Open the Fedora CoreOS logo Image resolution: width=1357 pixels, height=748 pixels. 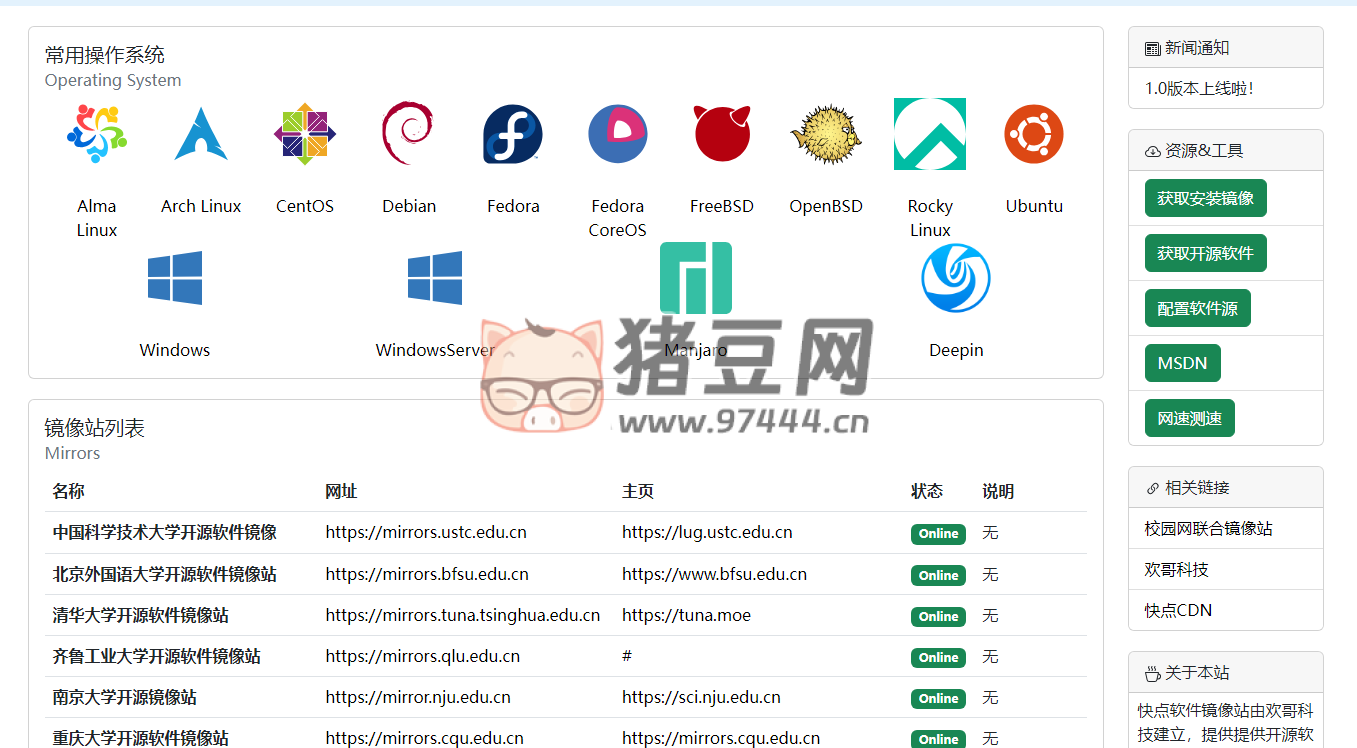[x=618, y=134]
